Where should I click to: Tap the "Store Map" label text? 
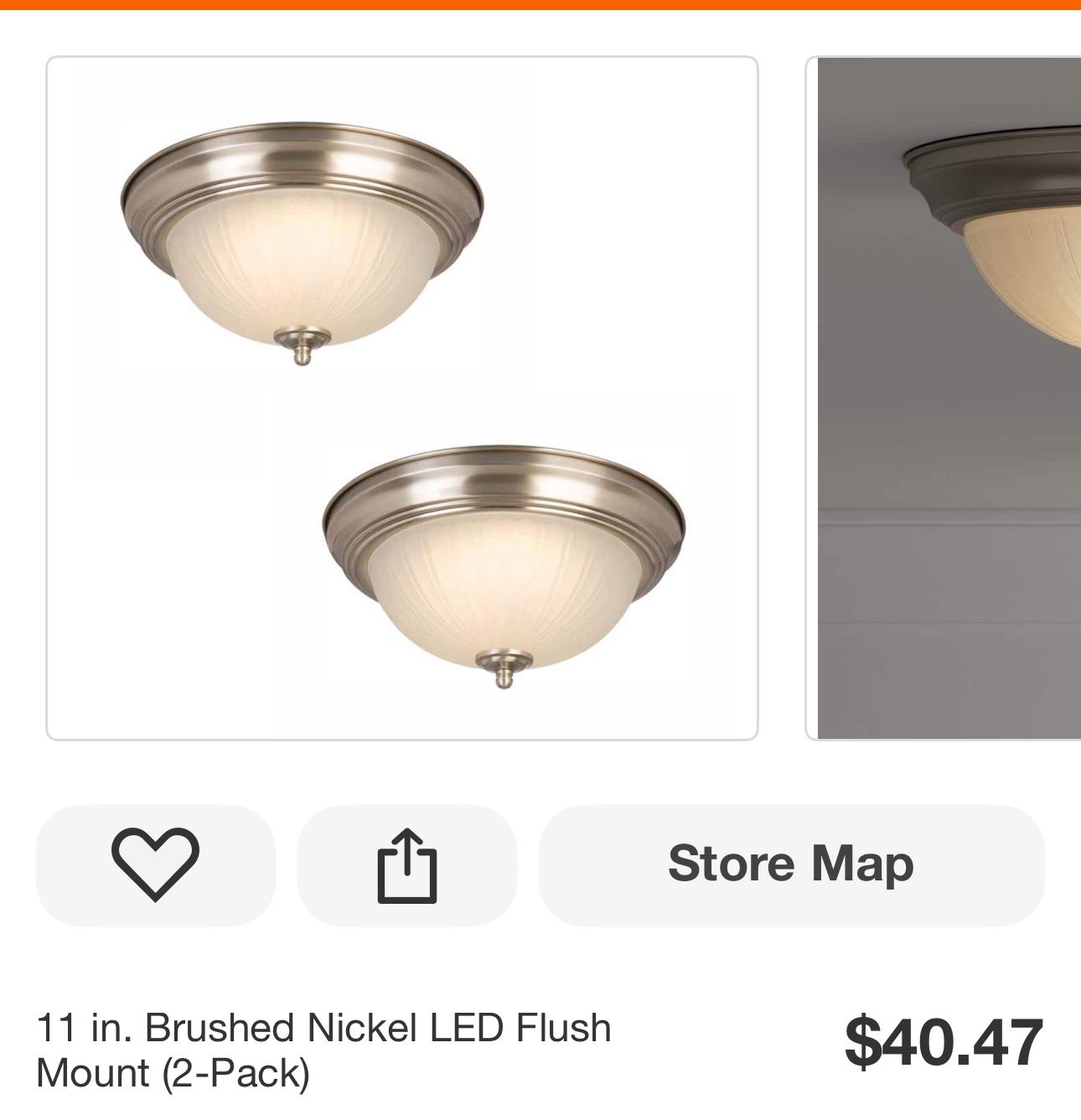click(791, 864)
